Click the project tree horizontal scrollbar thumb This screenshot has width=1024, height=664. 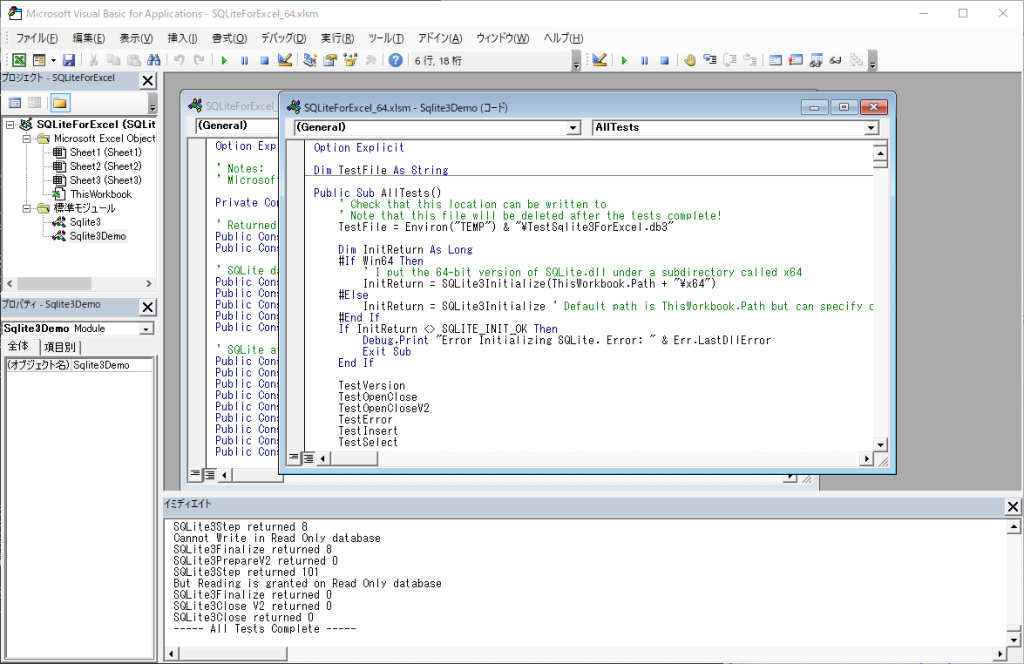point(54,283)
